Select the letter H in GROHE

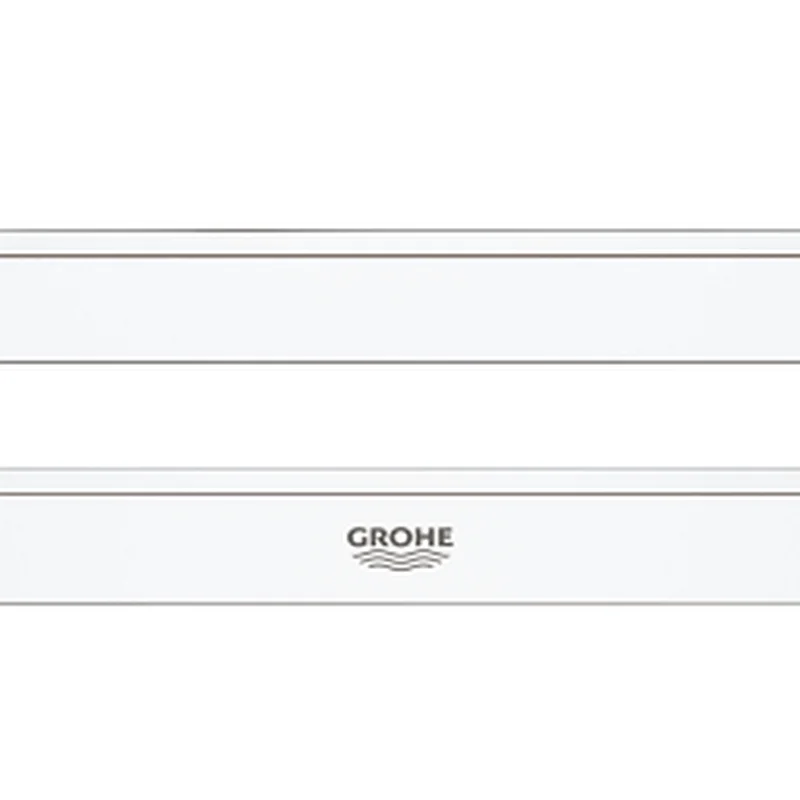coord(424,538)
